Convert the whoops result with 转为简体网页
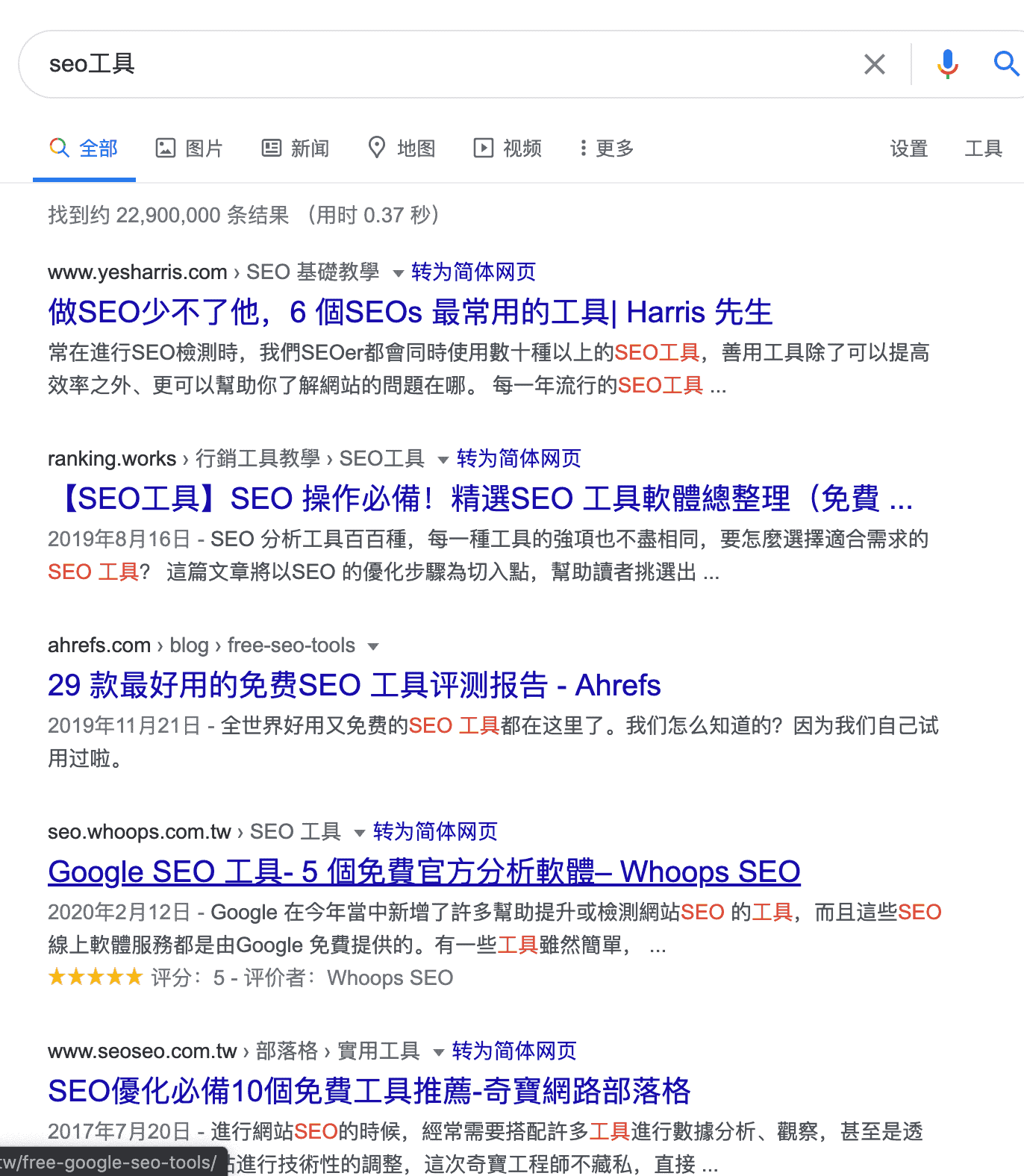 pos(435,831)
